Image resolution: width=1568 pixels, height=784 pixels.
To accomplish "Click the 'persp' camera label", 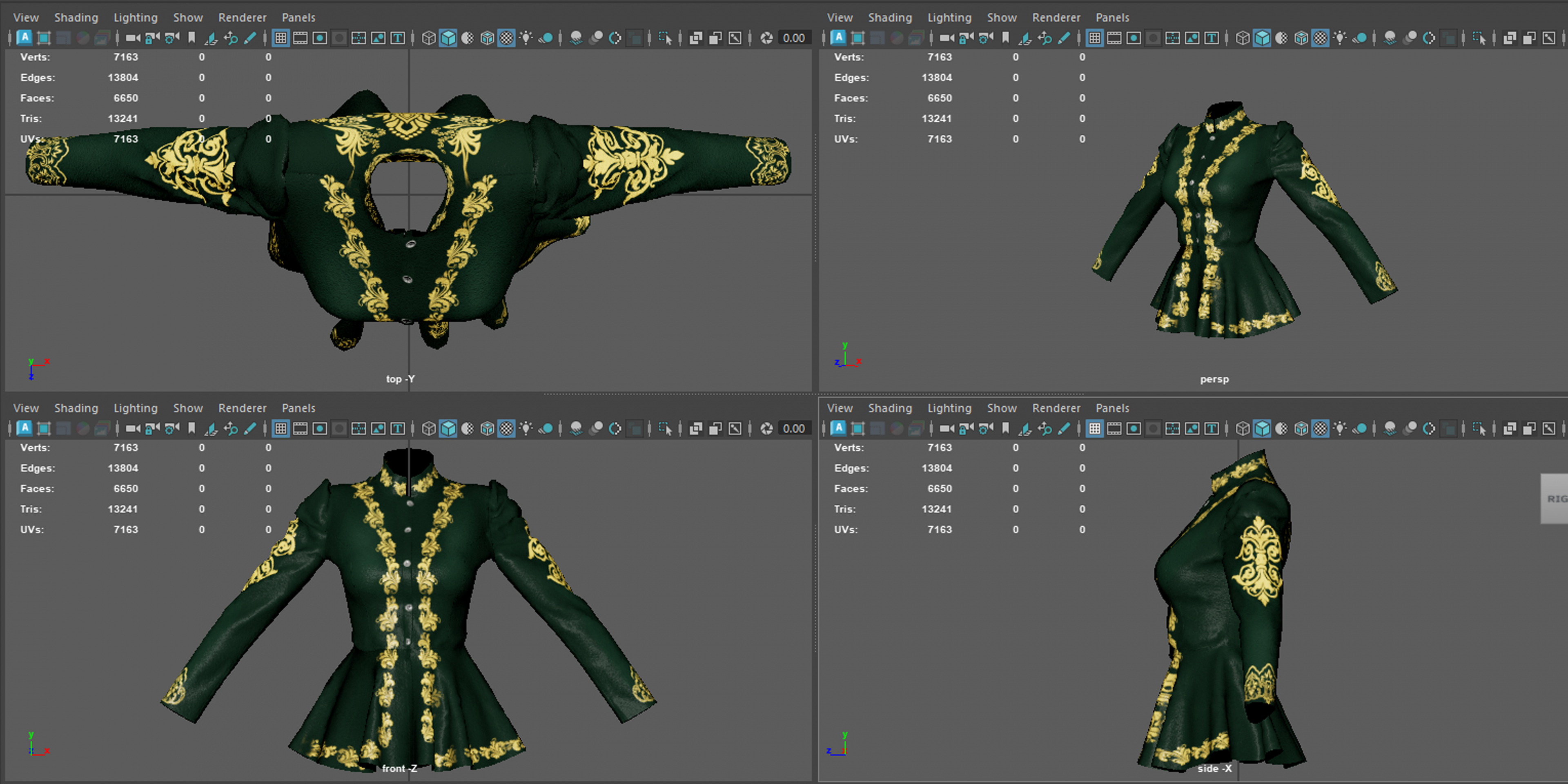I will tap(1214, 379).
